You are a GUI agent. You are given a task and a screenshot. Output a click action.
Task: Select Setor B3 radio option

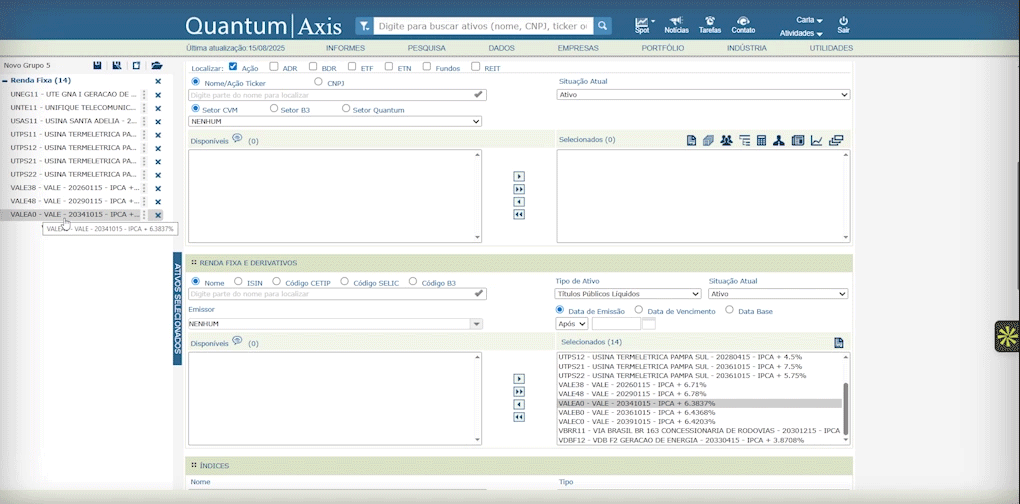[x=274, y=109]
